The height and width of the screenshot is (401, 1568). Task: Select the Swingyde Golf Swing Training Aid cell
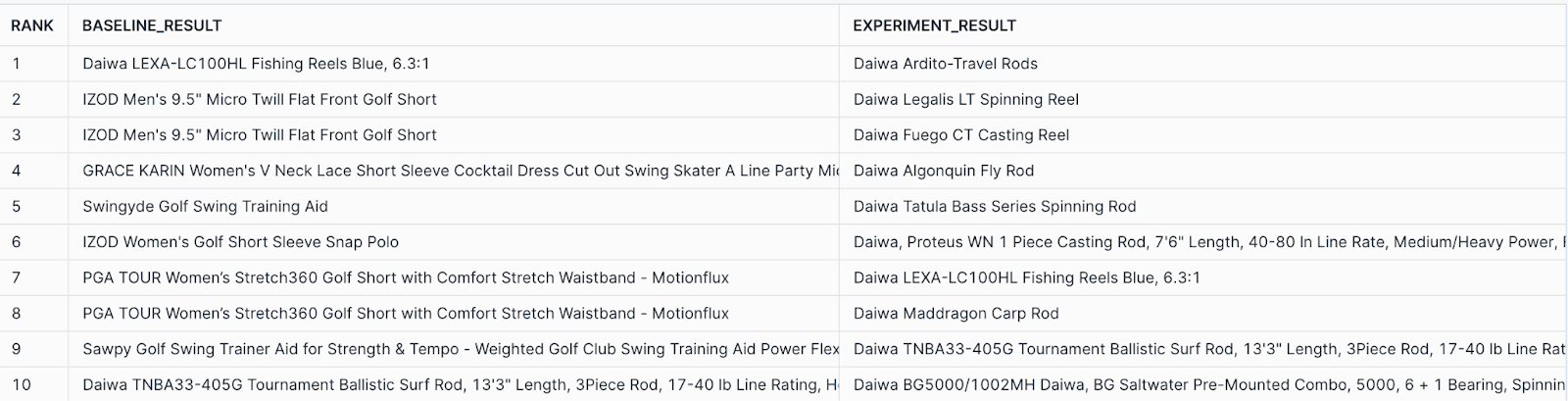coord(205,206)
